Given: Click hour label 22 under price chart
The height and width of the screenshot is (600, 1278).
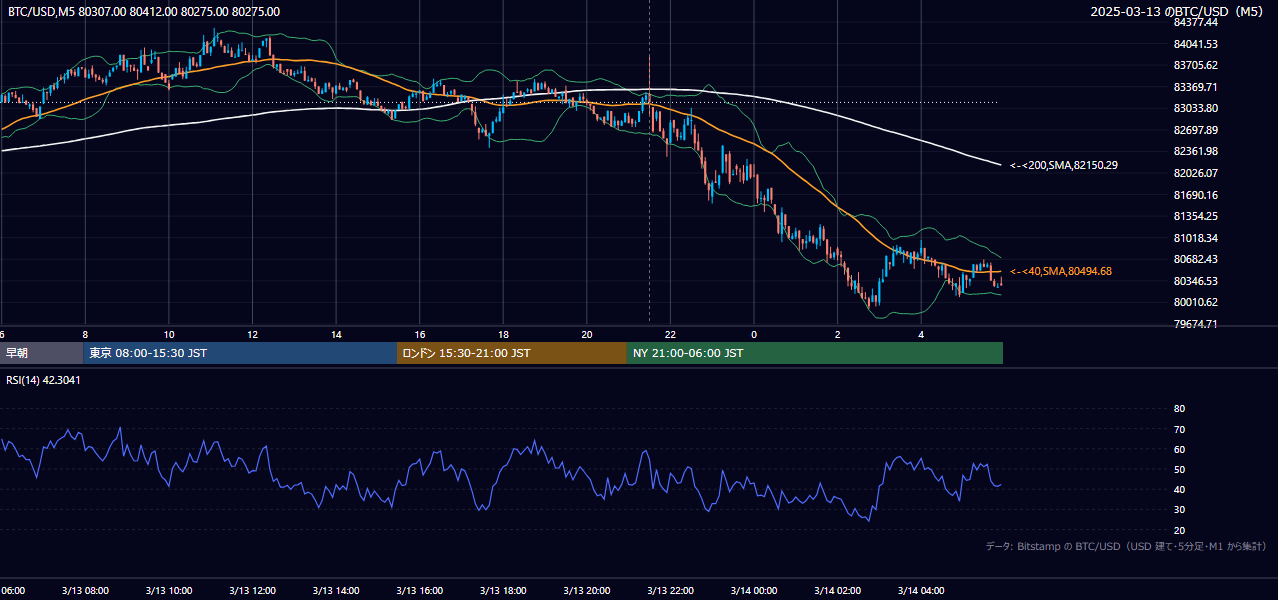Looking at the screenshot, I should 670,334.
